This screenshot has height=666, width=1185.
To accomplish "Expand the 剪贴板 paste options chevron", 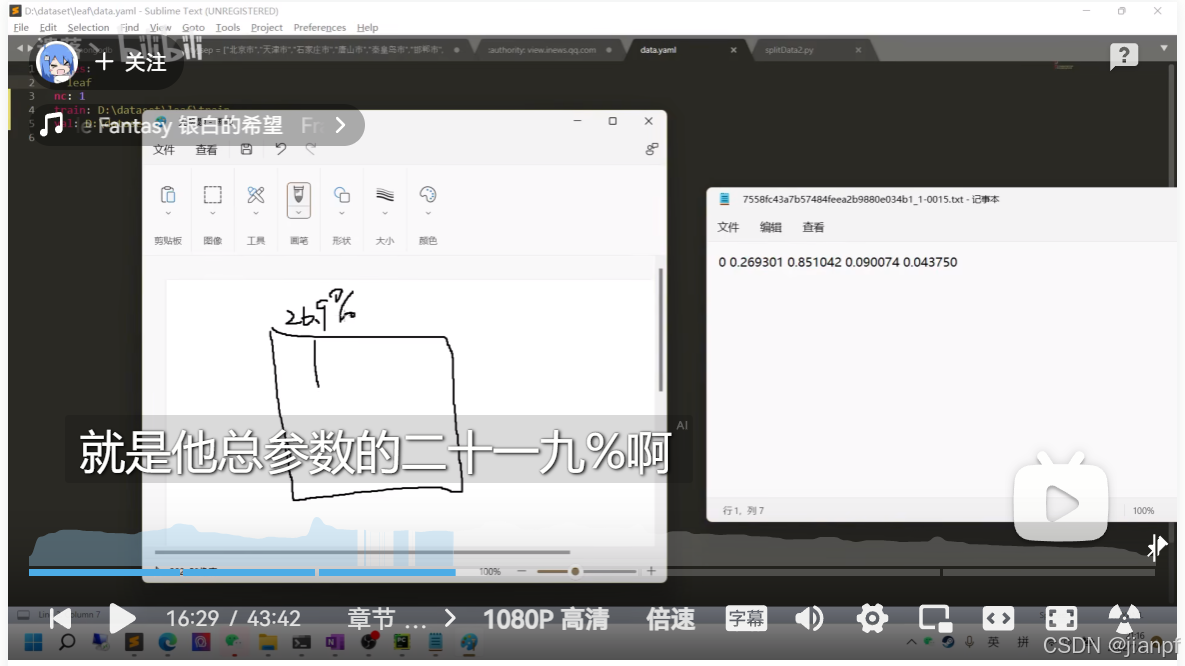I will click(168, 214).
